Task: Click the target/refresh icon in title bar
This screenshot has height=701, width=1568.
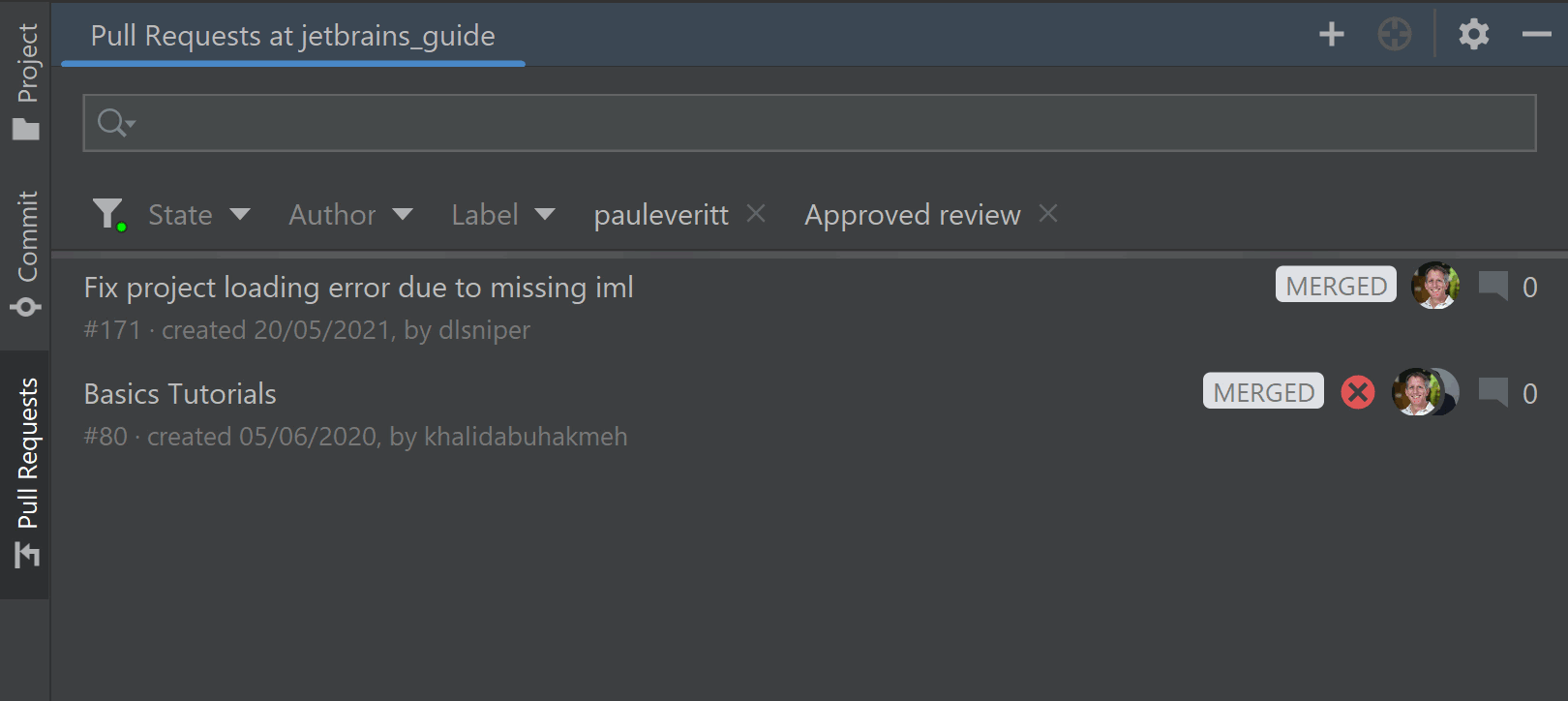Action: [1394, 34]
